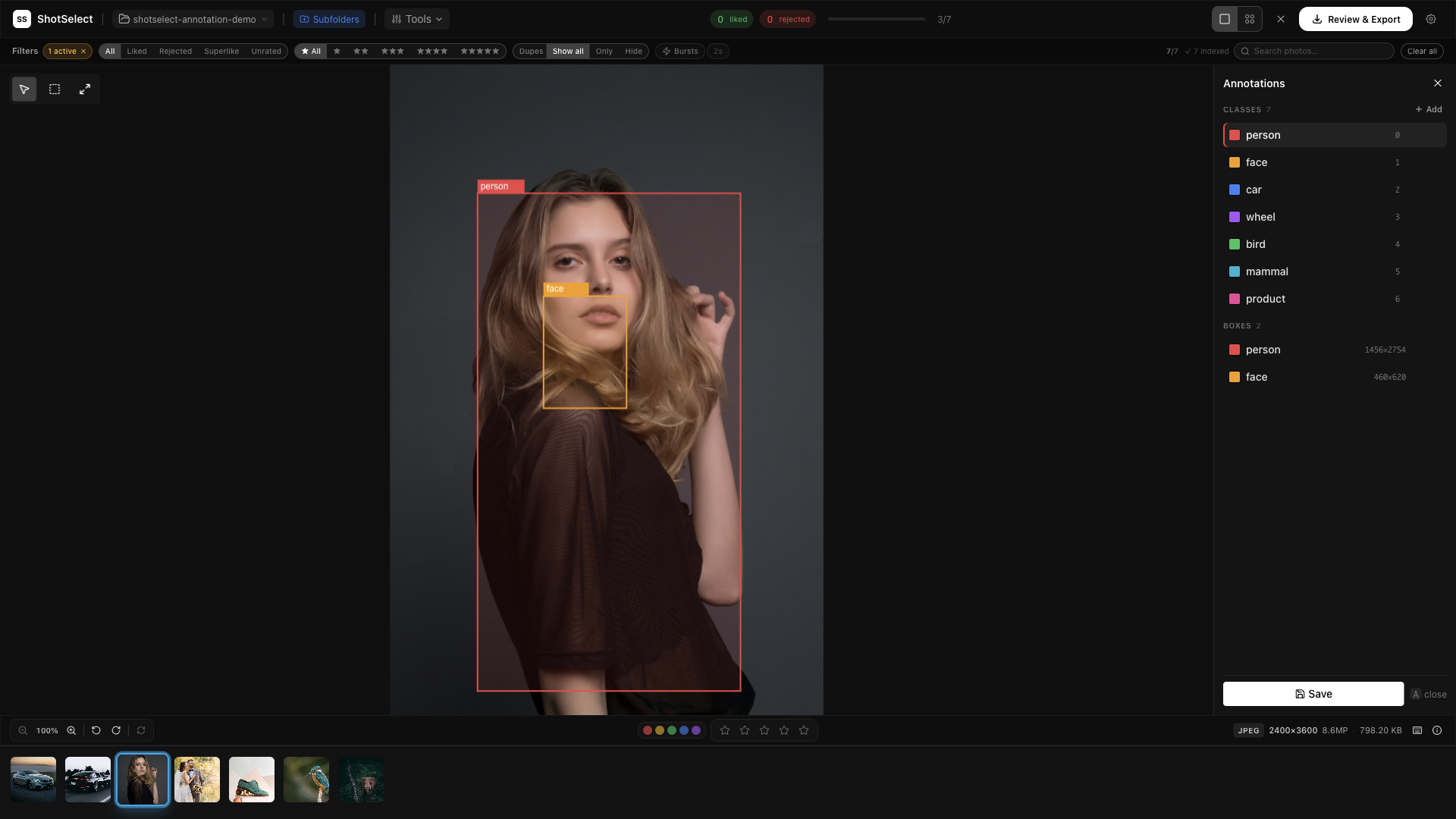1456x819 pixels.
Task: Rotate the photo clockwise
Action: coord(116,730)
